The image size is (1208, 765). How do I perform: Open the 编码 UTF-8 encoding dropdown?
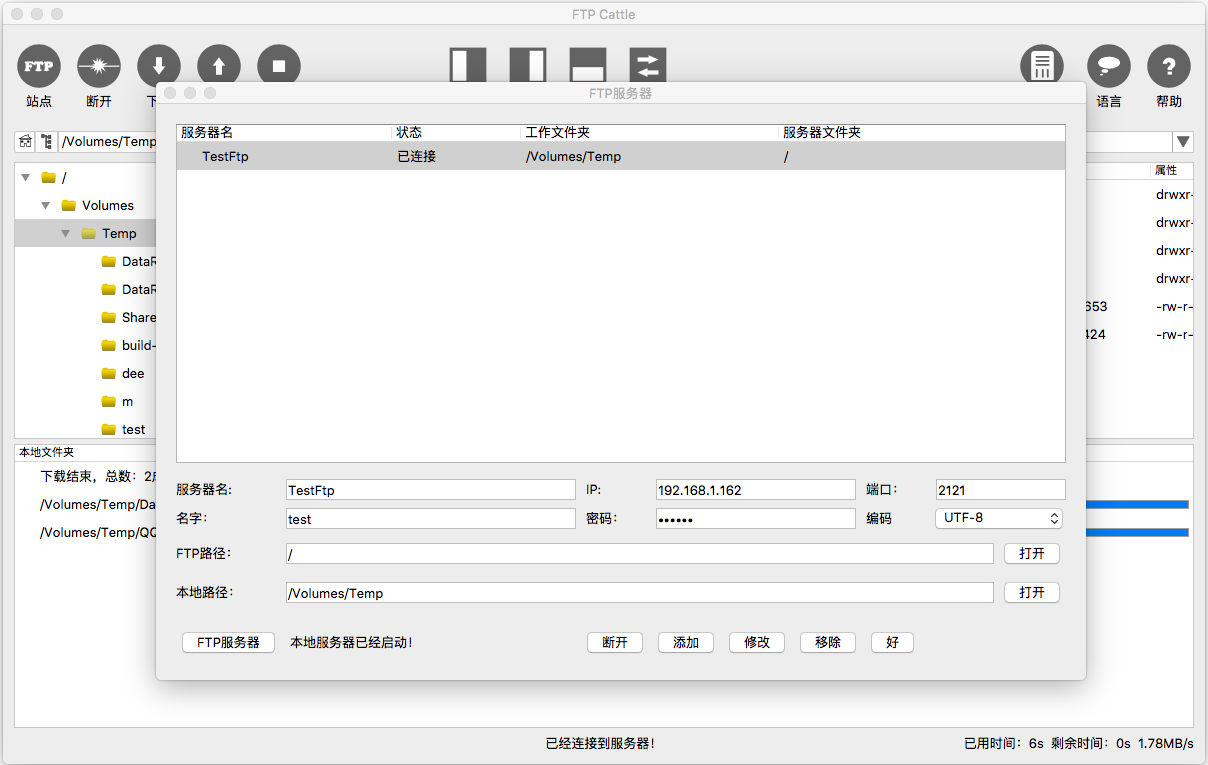click(999, 518)
